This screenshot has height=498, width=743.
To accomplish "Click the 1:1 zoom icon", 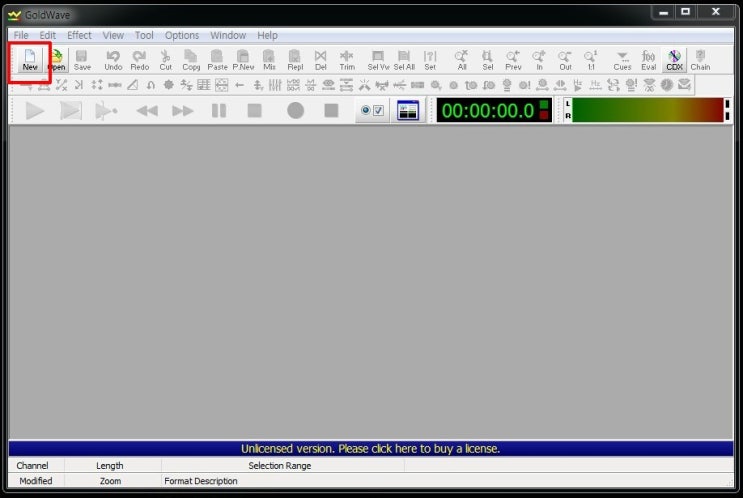I will [x=591, y=60].
